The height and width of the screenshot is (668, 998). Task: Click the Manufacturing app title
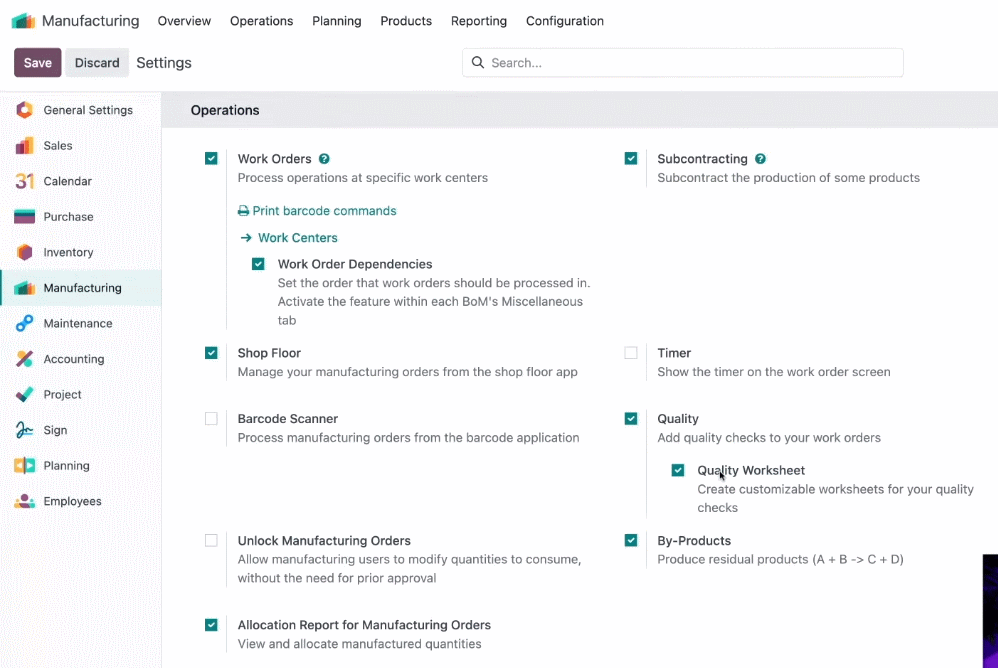tap(90, 21)
